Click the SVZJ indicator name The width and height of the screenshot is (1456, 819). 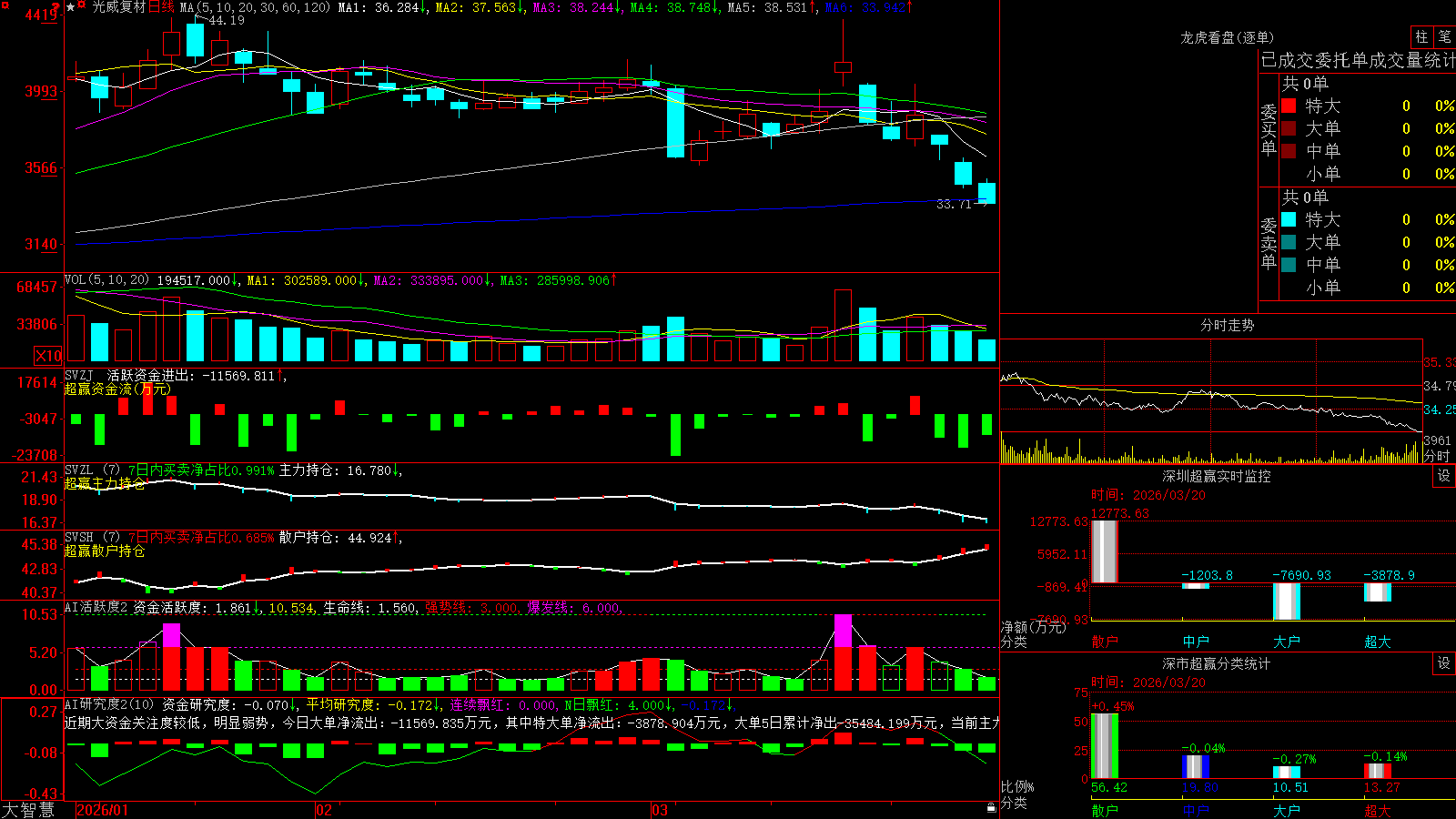[x=79, y=375]
